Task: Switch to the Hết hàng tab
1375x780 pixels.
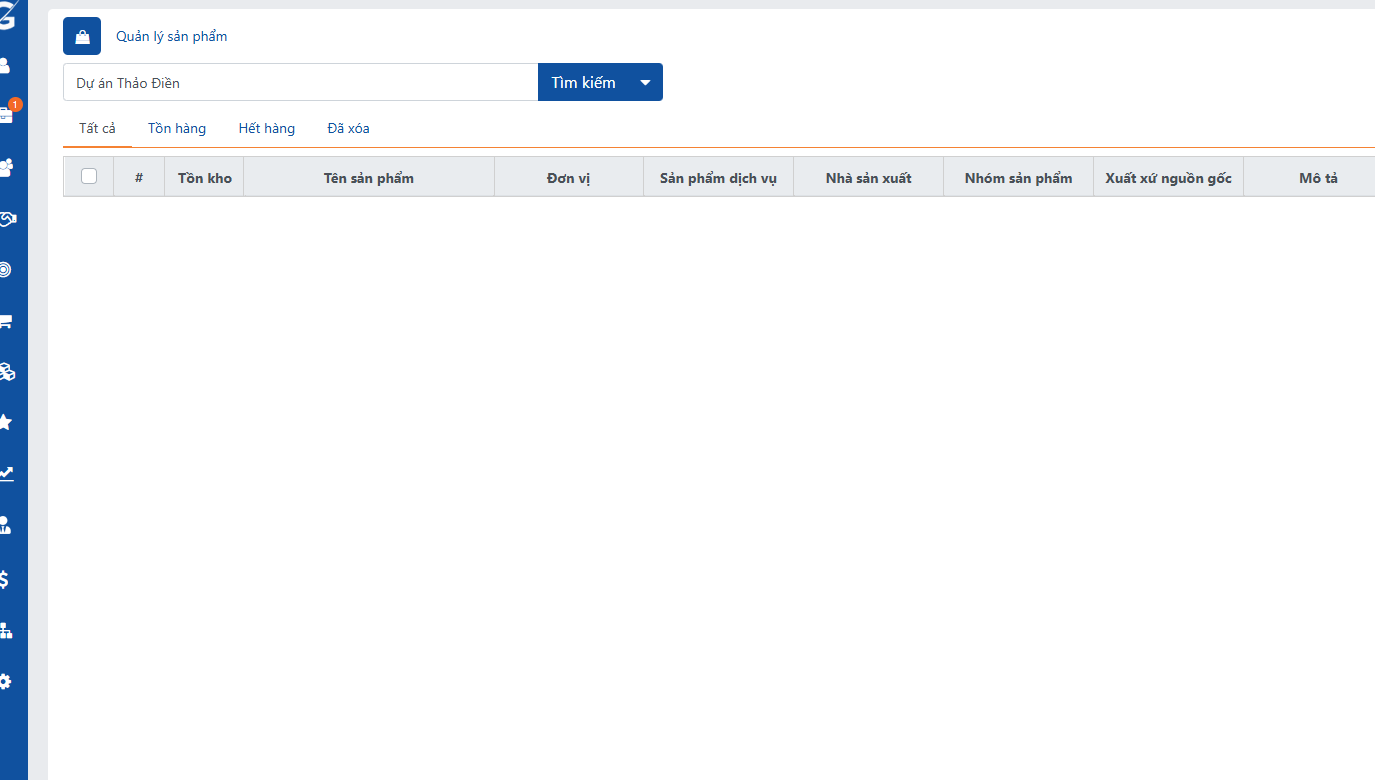Action: pos(267,128)
